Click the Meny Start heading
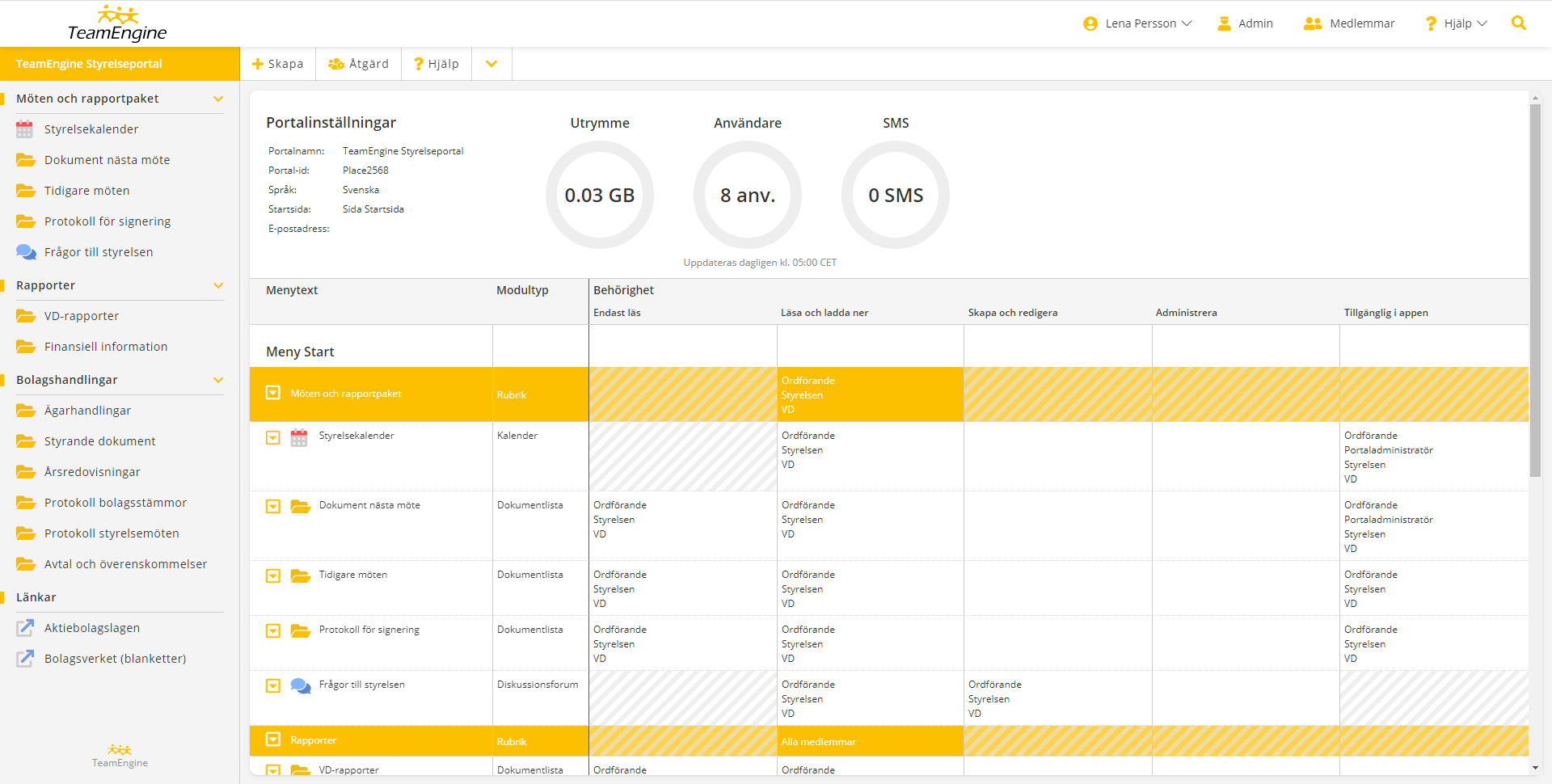Screen dimensions: 1552x784 [x=300, y=352]
